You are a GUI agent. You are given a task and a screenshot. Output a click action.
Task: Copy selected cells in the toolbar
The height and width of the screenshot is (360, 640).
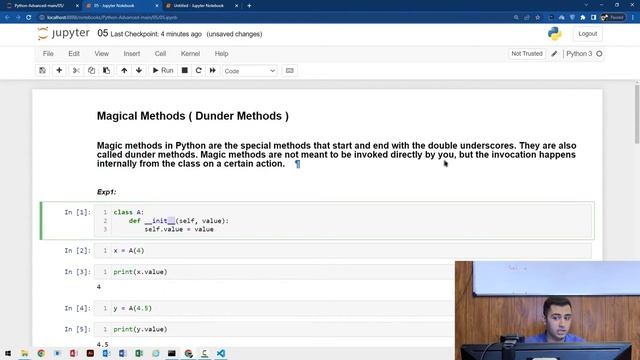(91, 71)
